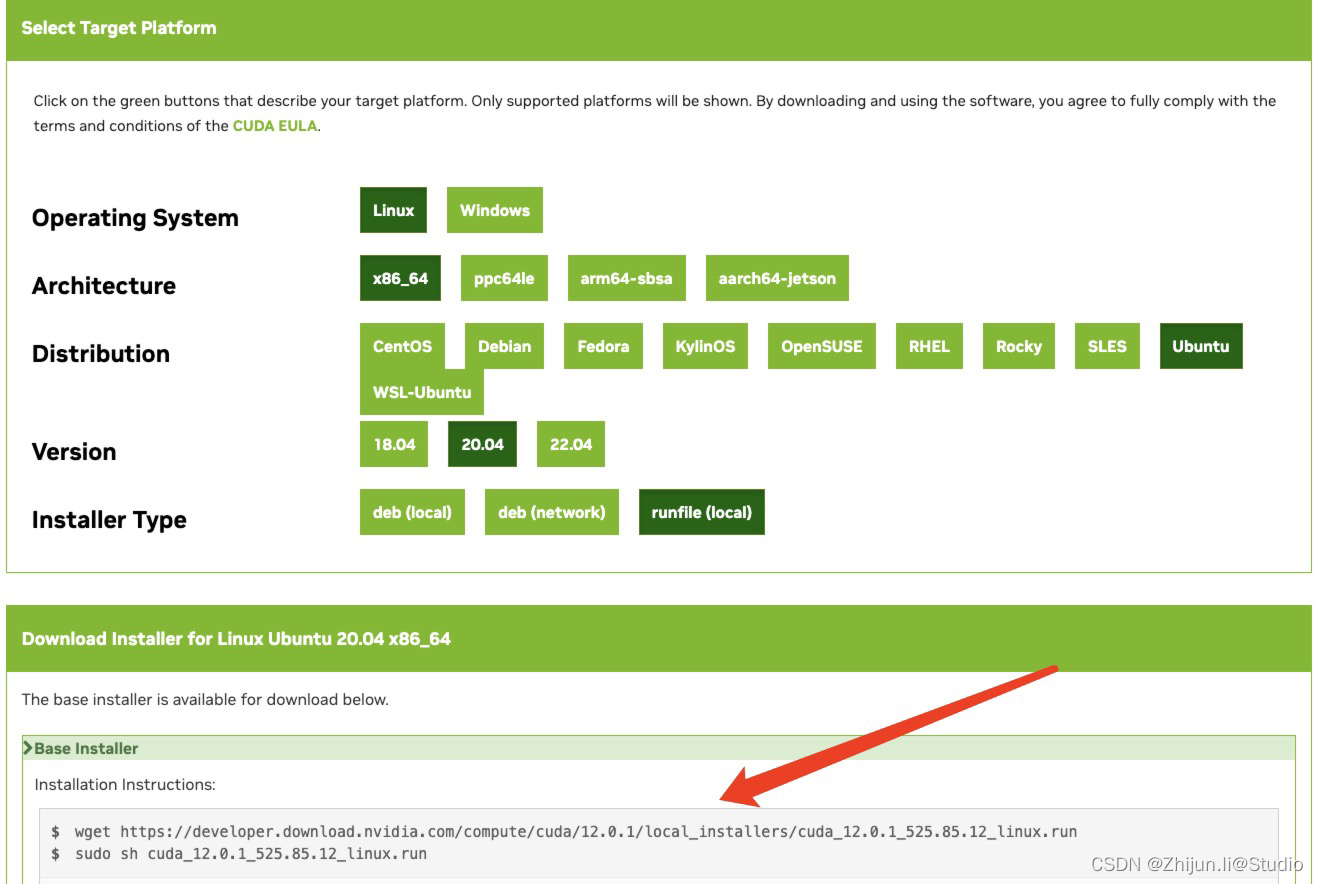Choose ppc64le architecture
Viewport: 1318px width, 884px height.
click(x=504, y=278)
